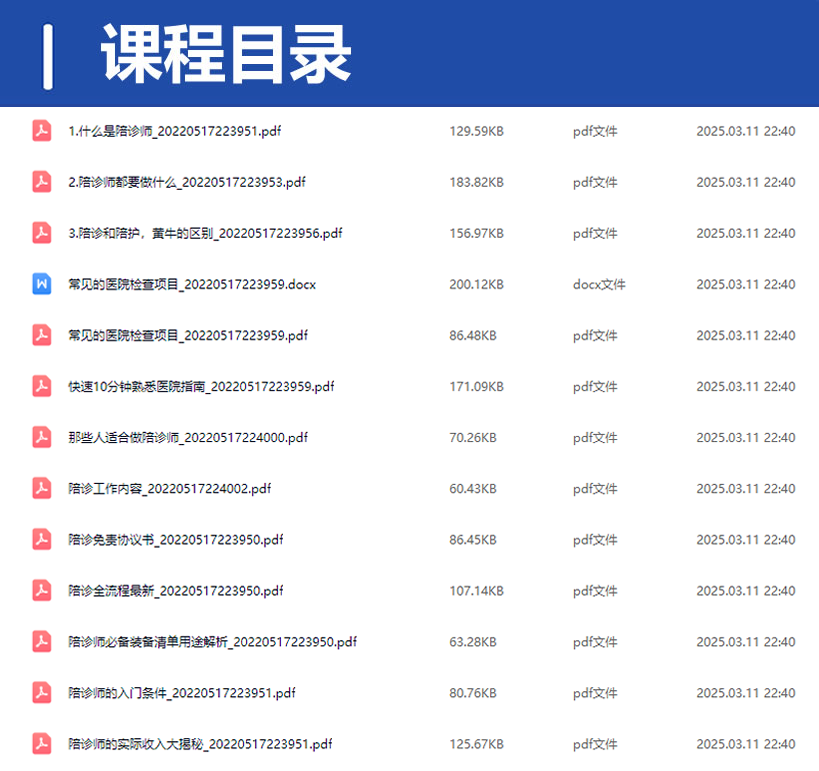The image size is (819, 771).
Task: Click the date in the 200.12KB row
Action: pyautogui.click(x=746, y=285)
